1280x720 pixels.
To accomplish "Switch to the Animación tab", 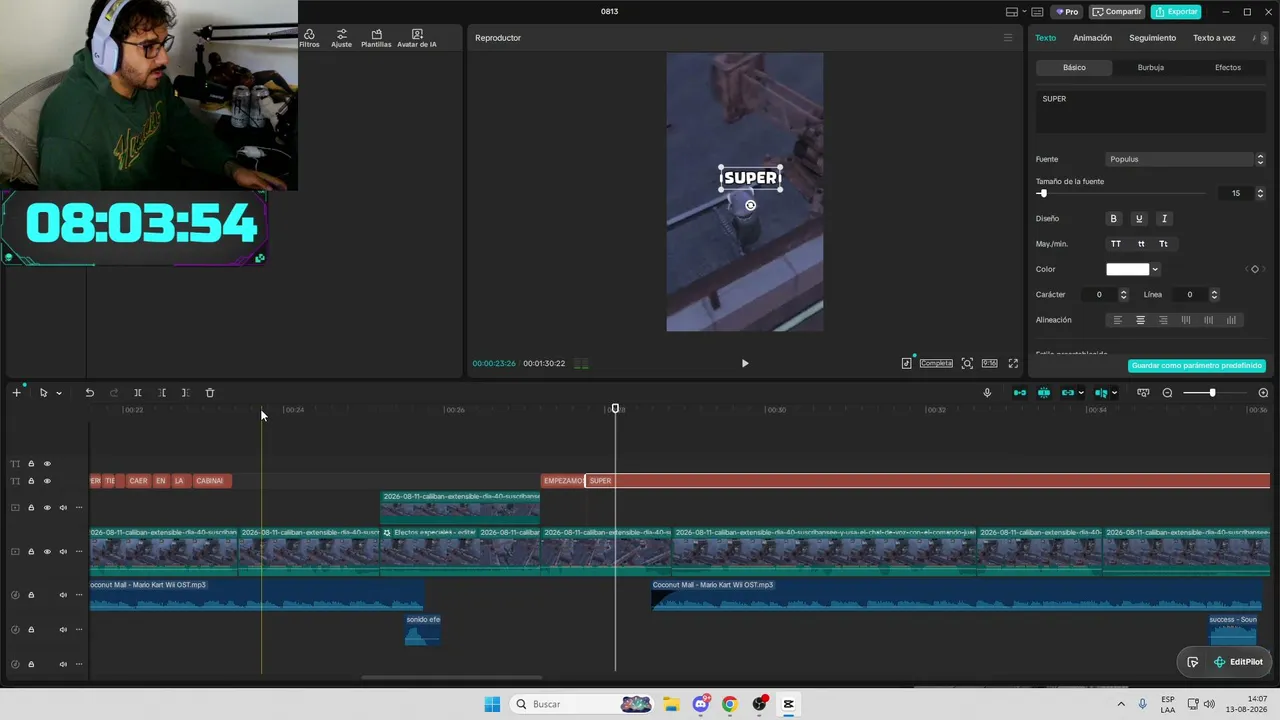I will click(x=1092, y=38).
